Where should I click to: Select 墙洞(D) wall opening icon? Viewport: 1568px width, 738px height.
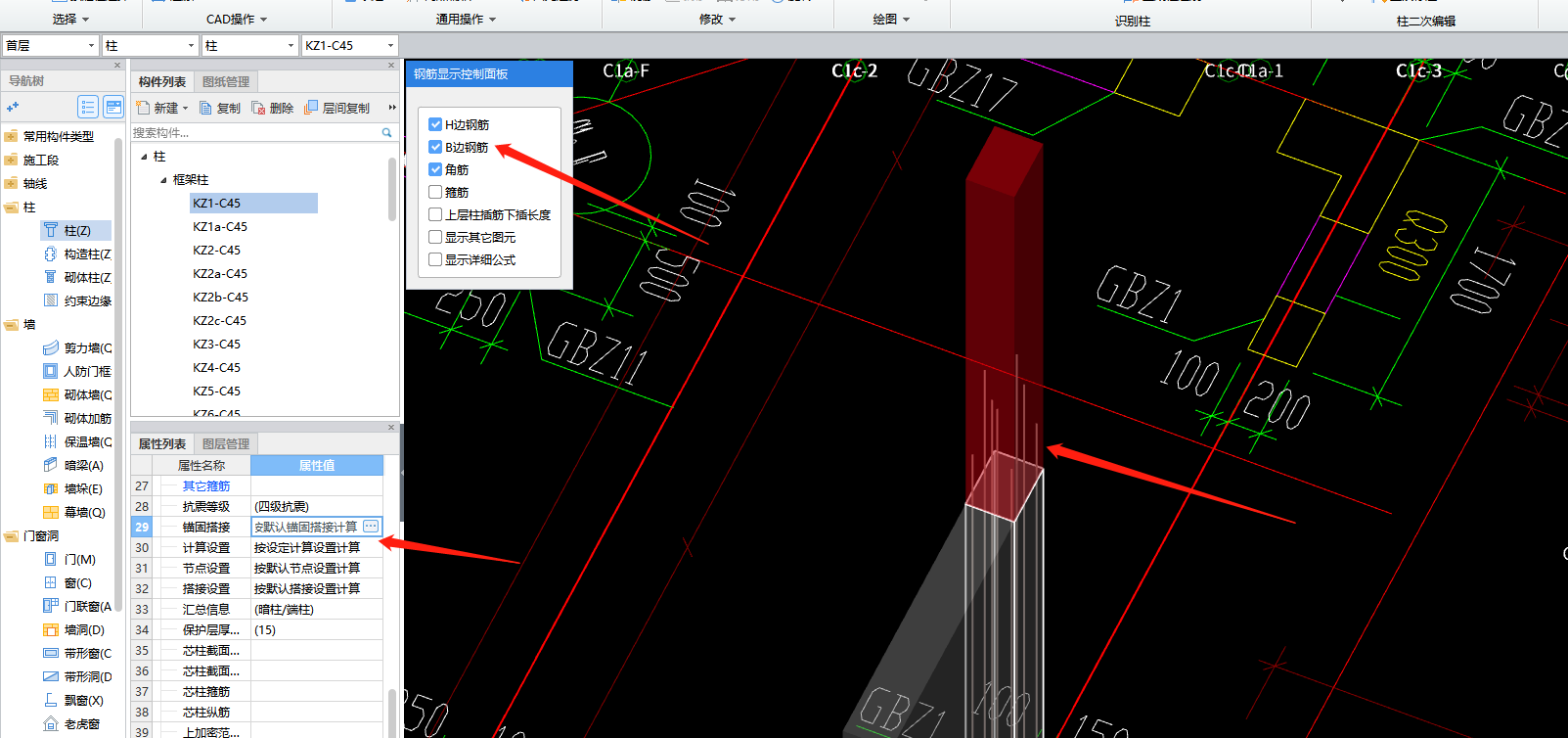pos(51,629)
